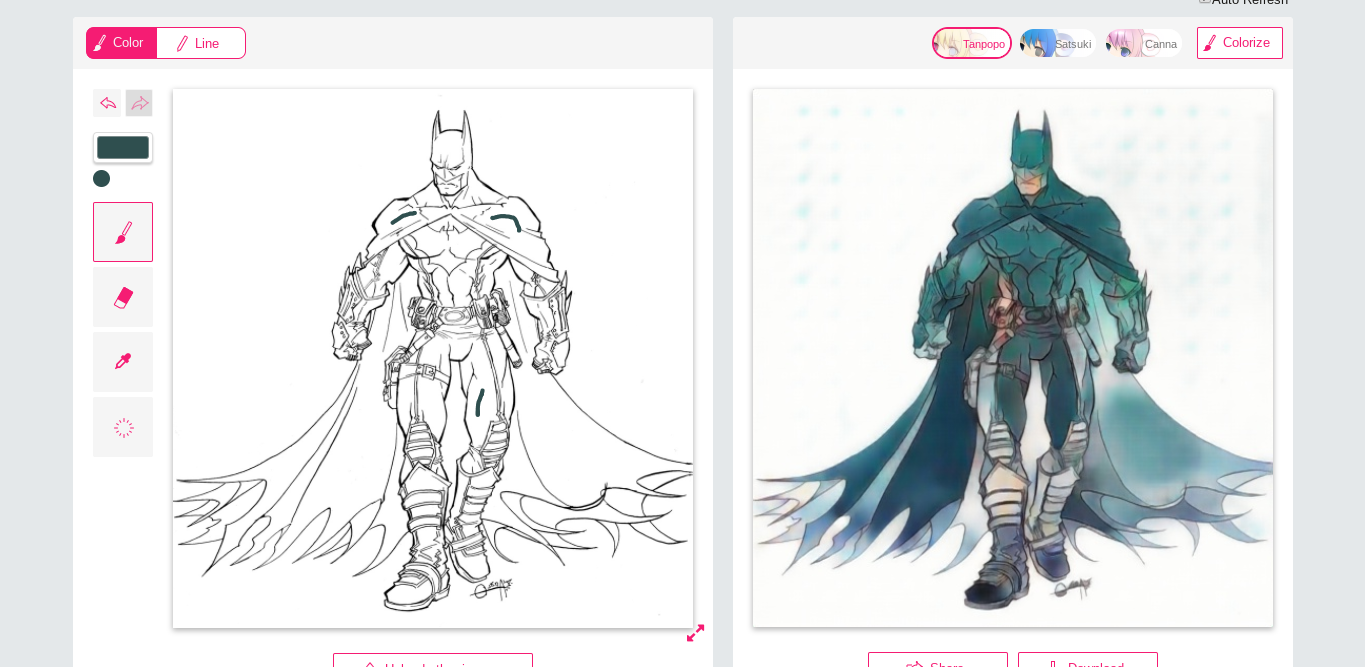Viewport: 1365px width, 667px height.
Task: Select the paintbrush tool
Action: tap(123, 232)
